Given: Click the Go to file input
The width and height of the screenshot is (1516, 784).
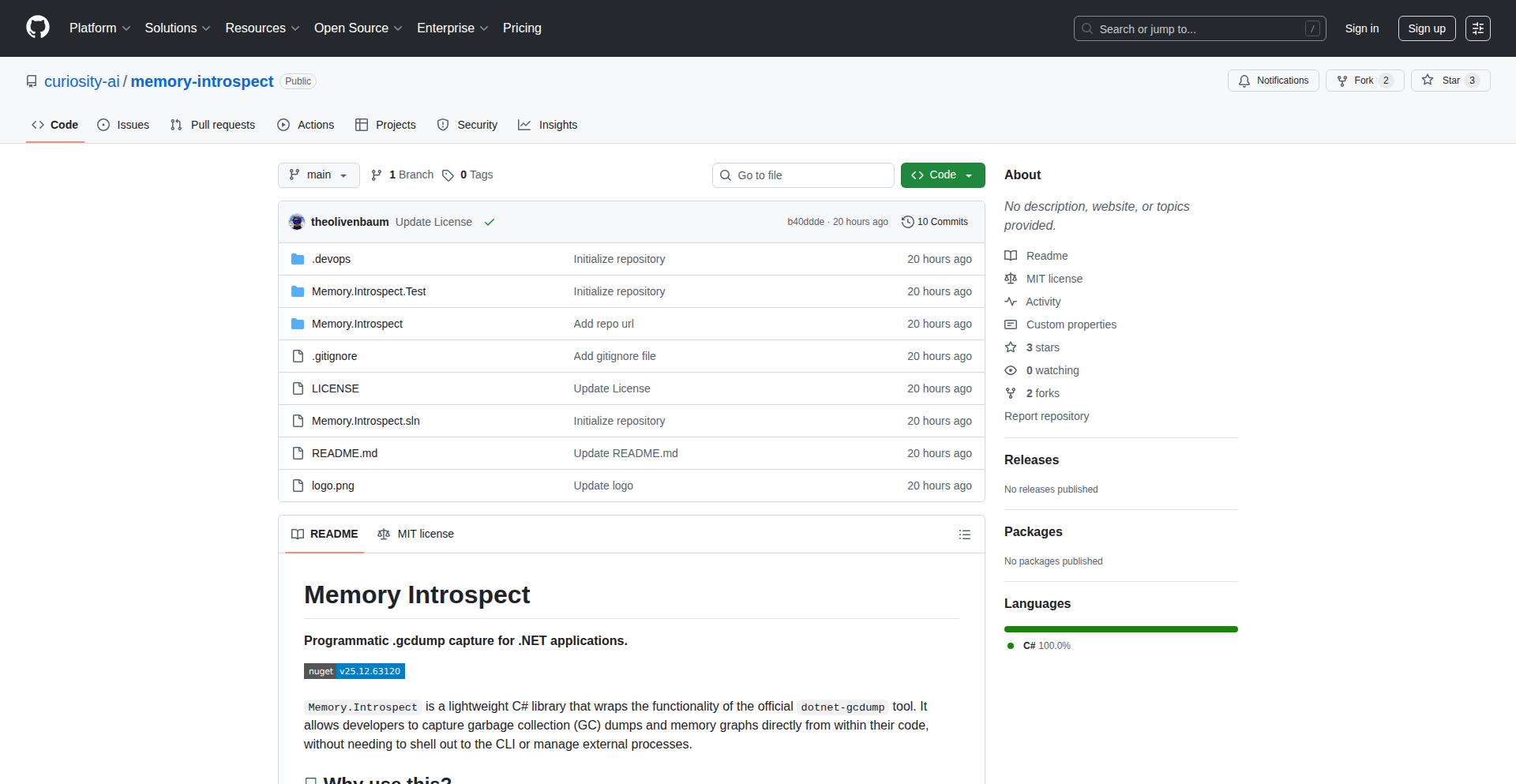Looking at the screenshot, I should pos(803,175).
